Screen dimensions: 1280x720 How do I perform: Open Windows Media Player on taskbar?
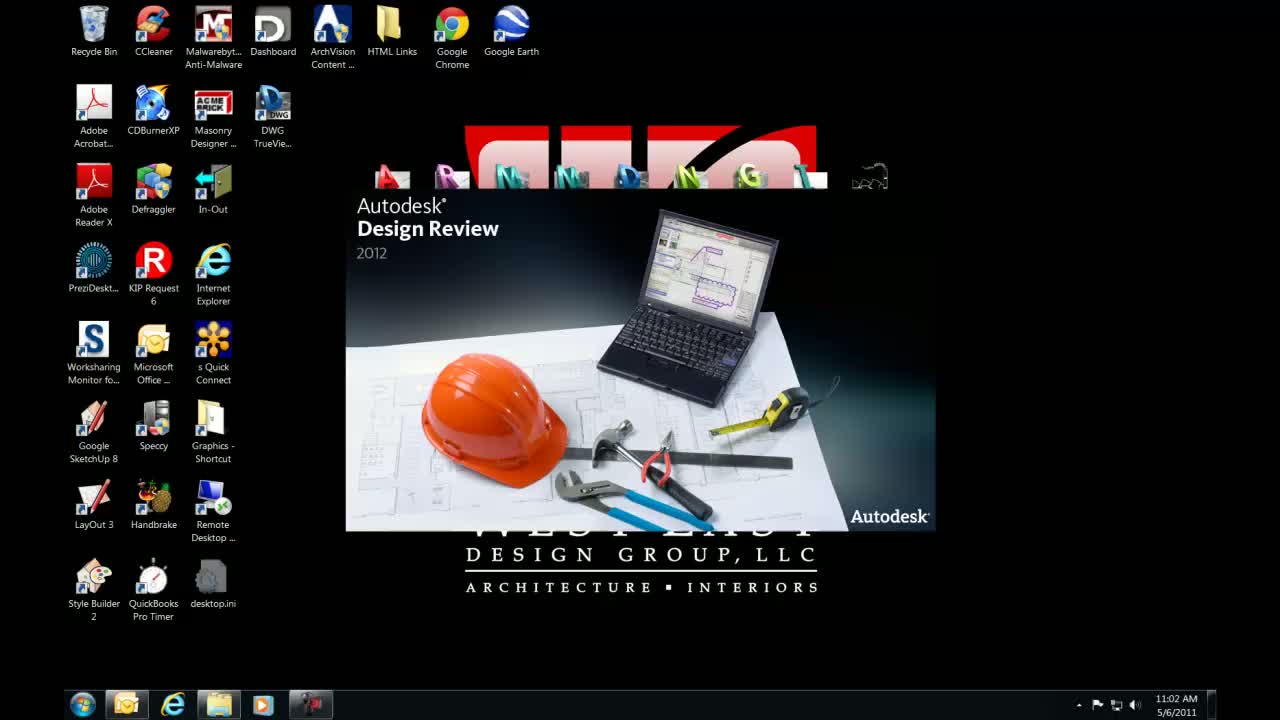click(264, 705)
